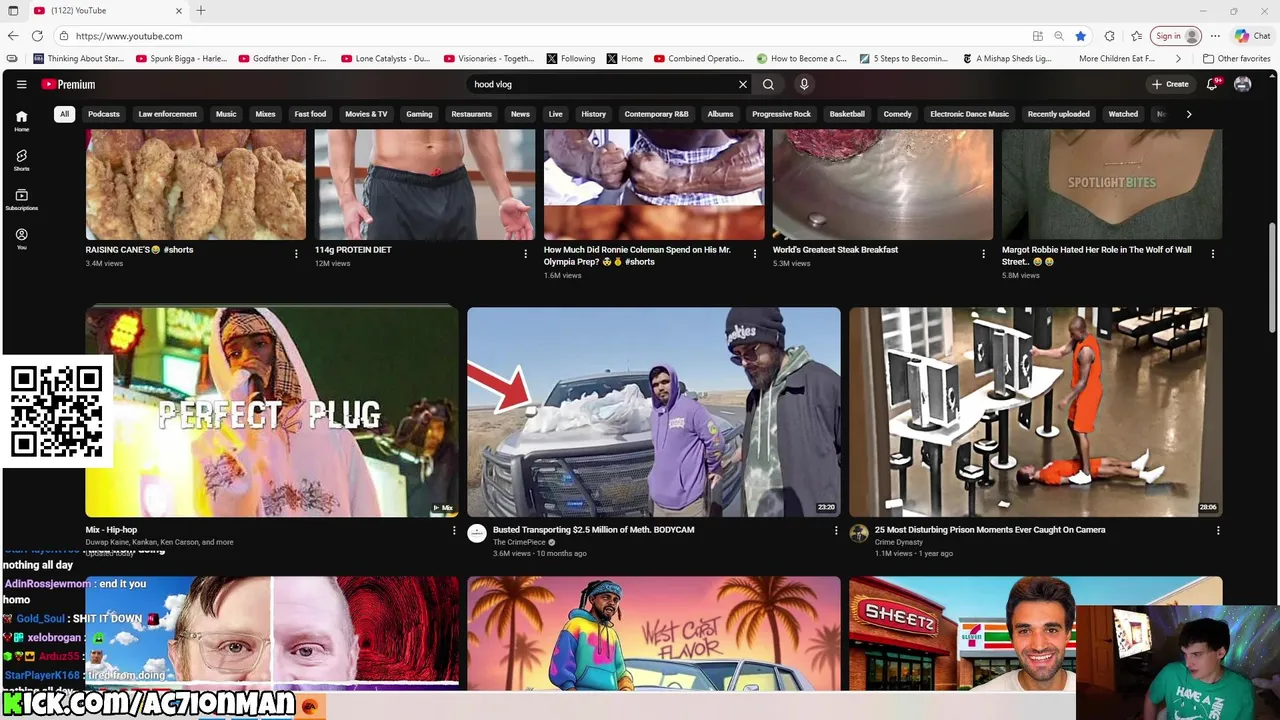The height and width of the screenshot is (720, 1280).
Task: Open options for Mix - Hip-hop
Action: coord(454,531)
